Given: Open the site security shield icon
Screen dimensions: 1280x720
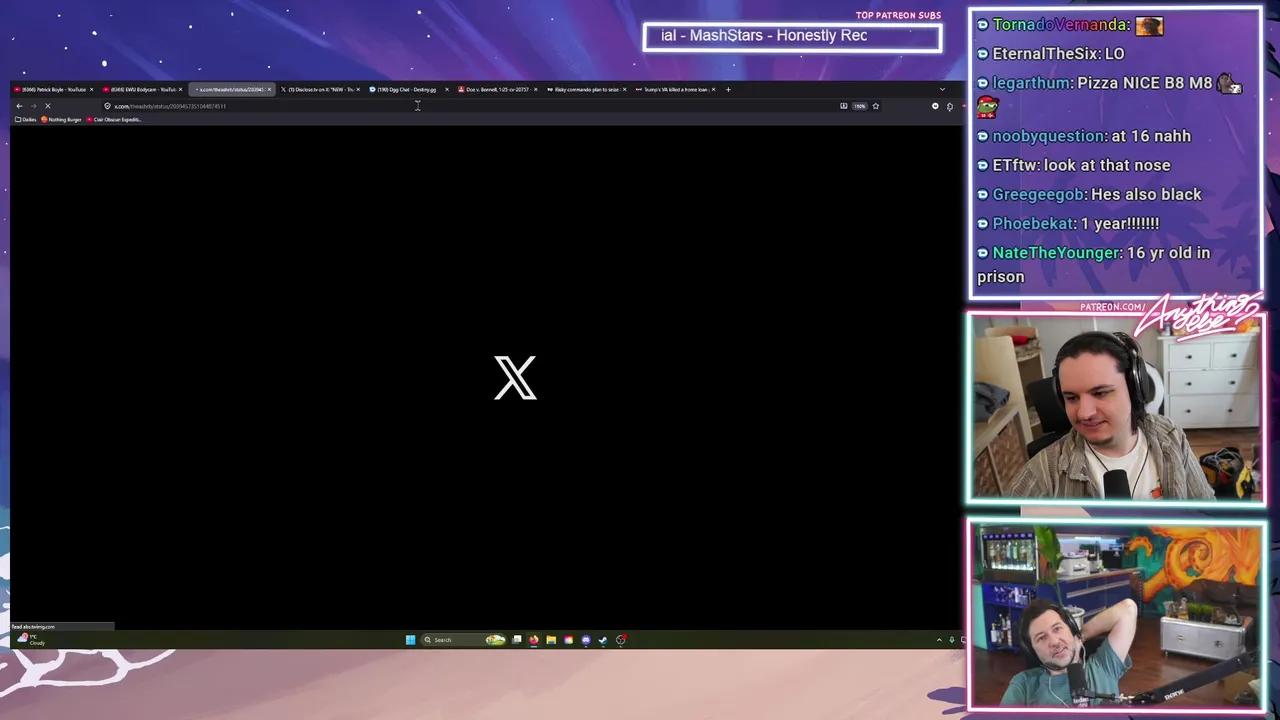Looking at the screenshot, I should tap(107, 106).
